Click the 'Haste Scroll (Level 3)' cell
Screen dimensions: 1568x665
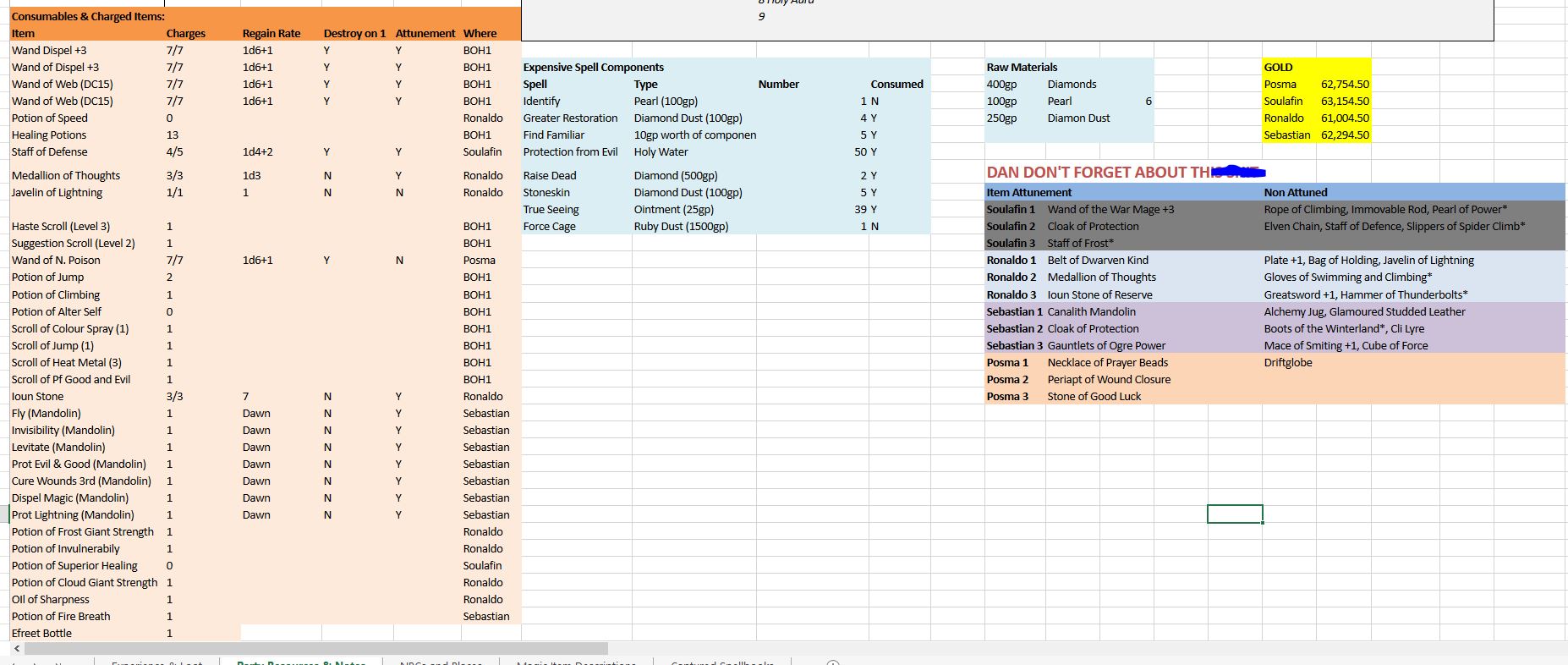tap(61, 226)
